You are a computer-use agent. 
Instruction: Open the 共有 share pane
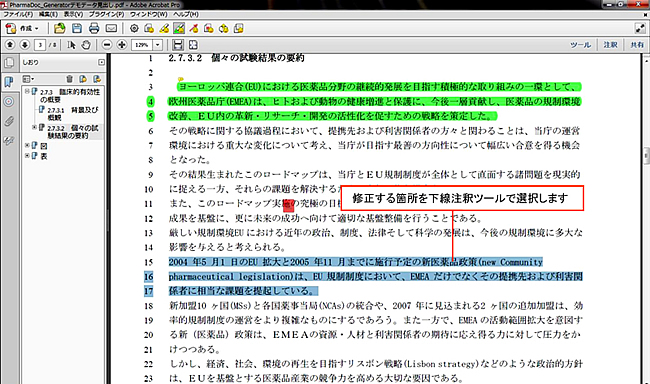pos(637,45)
